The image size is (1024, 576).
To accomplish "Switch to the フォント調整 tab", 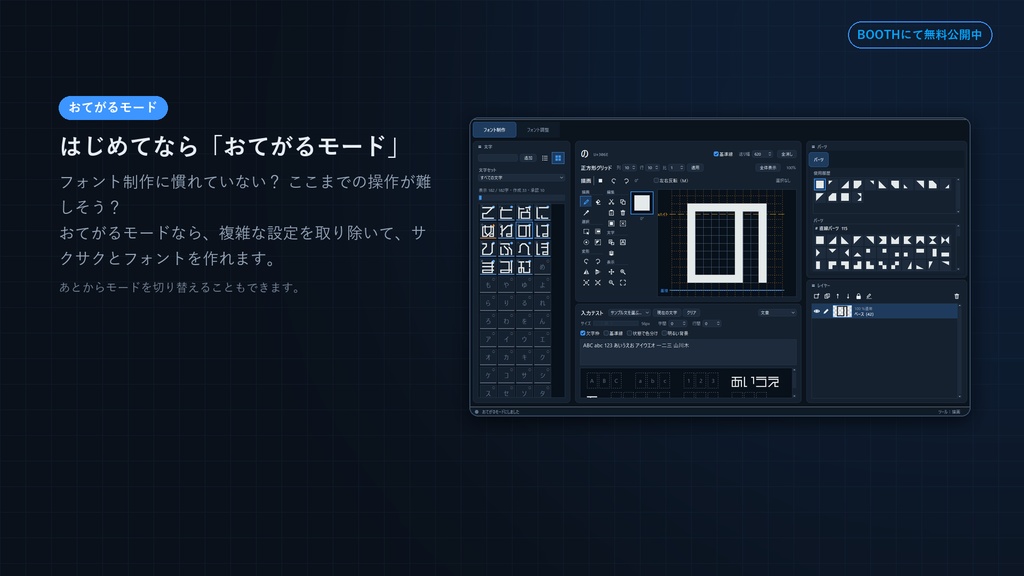I will coord(538,129).
